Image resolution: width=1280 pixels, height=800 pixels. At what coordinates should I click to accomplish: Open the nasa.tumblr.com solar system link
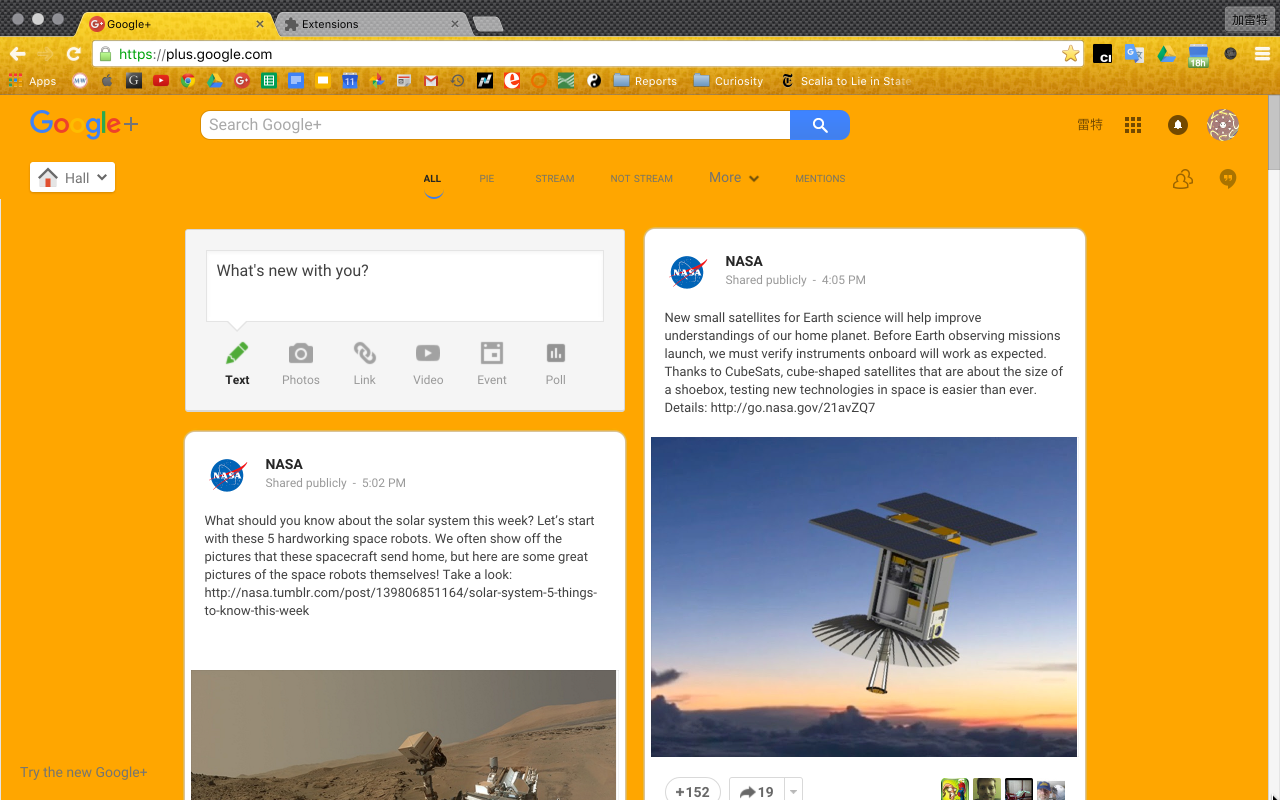(401, 602)
